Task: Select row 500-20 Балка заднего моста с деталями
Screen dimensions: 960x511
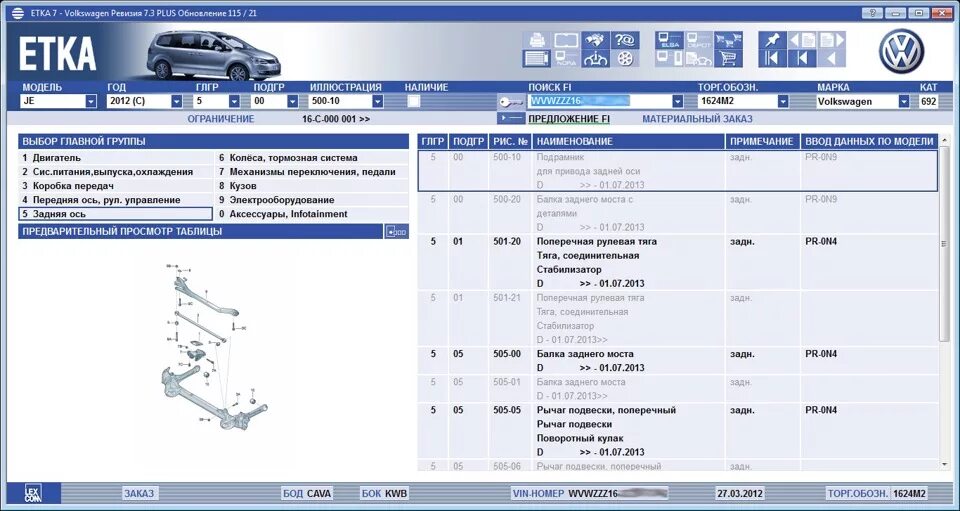Action: (678, 214)
